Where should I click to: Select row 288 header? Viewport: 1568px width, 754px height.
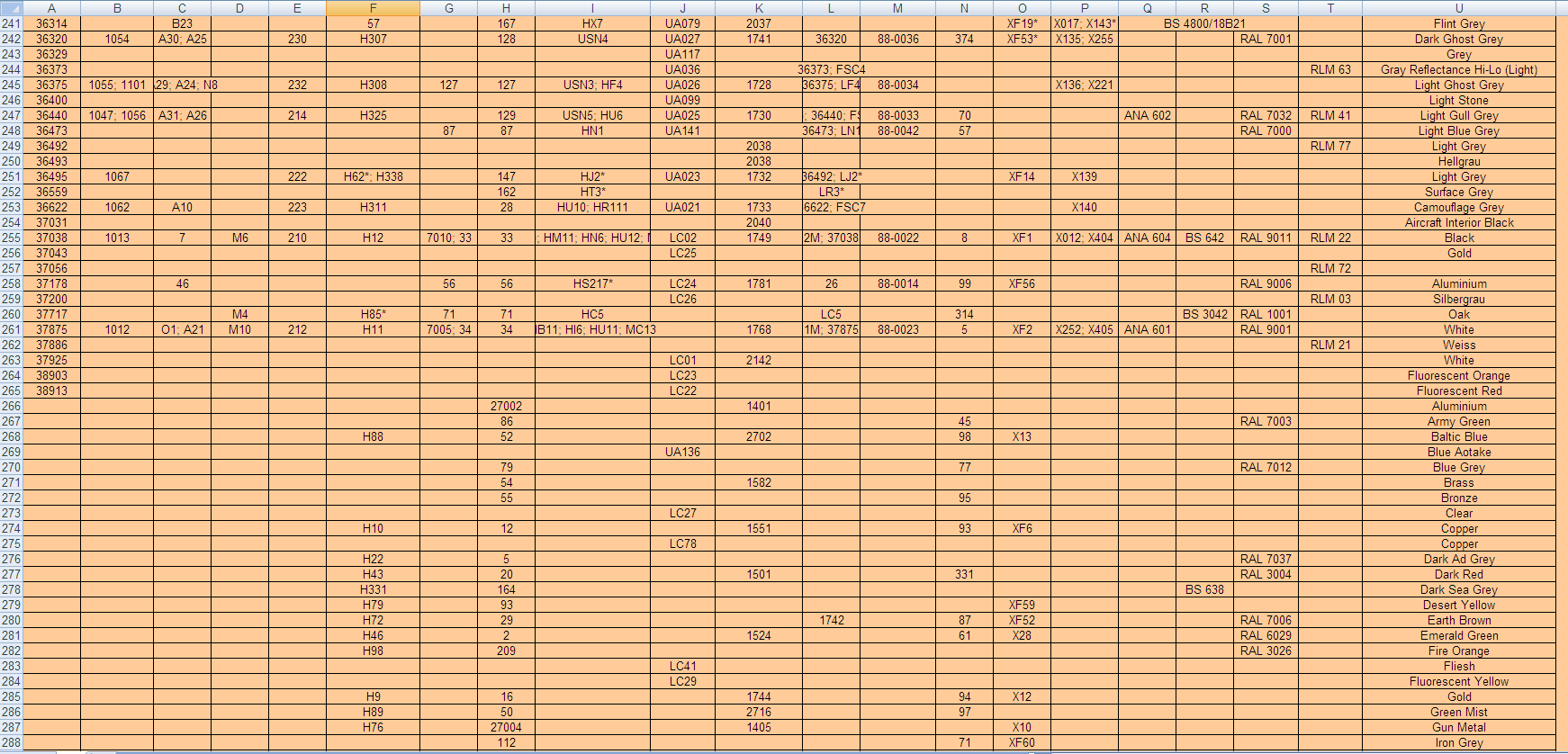(x=11, y=743)
